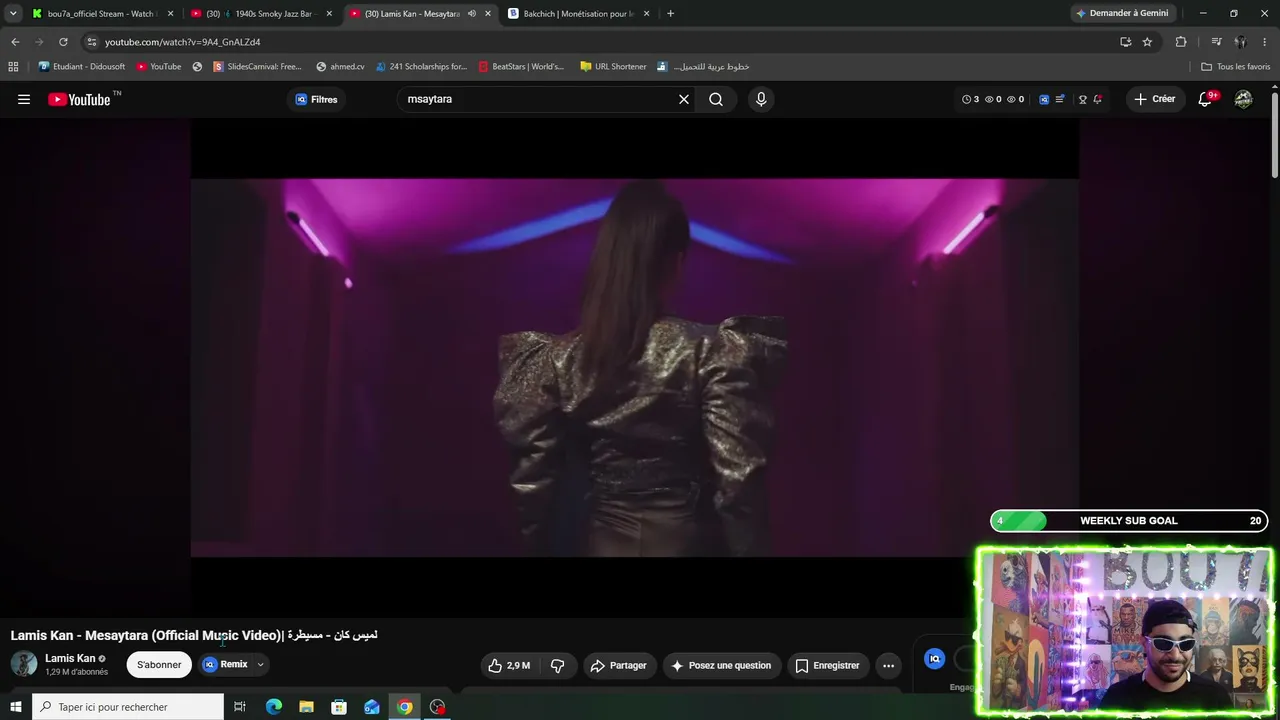Expand the Remix dropdown arrow
This screenshot has height=720, width=1280.
[x=260, y=664]
